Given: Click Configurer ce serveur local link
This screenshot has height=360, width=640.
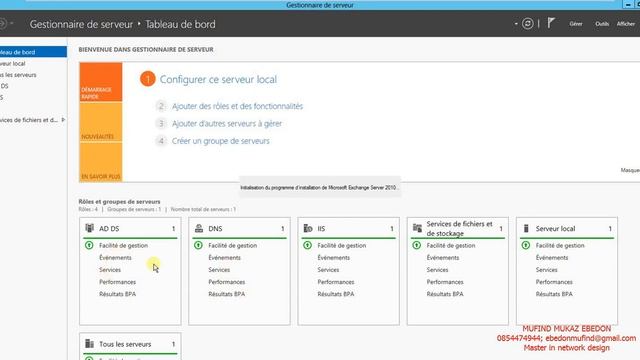Looking at the screenshot, I should click(218, 79).
